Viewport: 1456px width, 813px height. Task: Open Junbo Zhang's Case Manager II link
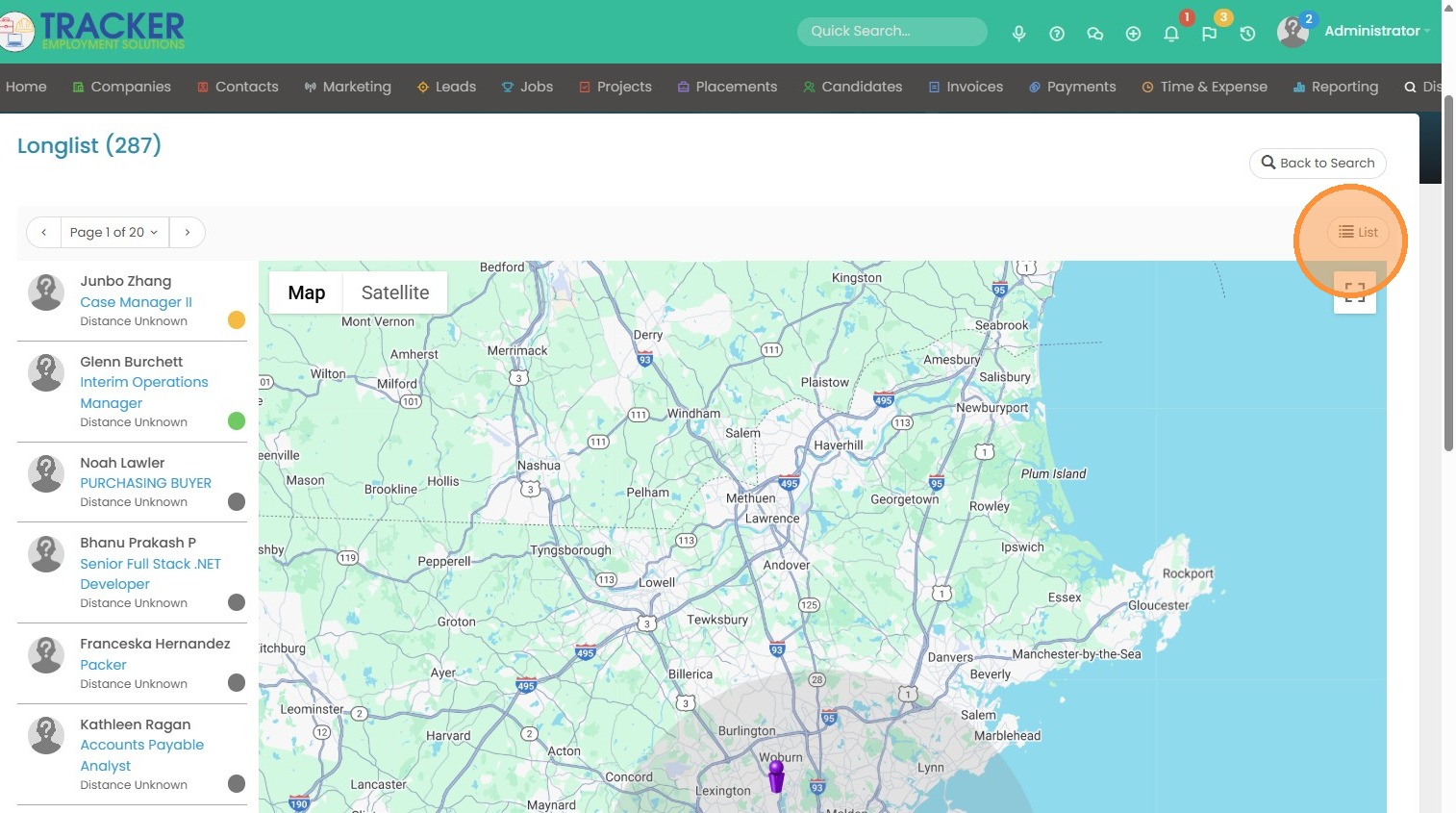(136, 302)
